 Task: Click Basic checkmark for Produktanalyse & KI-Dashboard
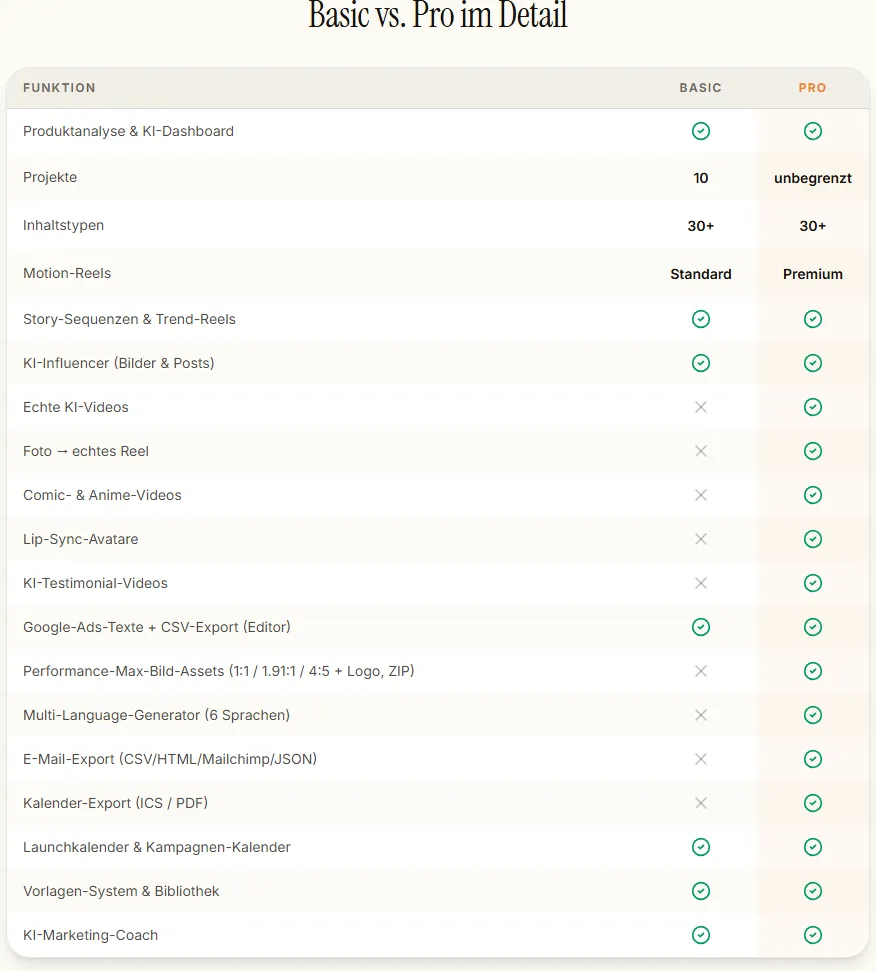pos(701,131)
